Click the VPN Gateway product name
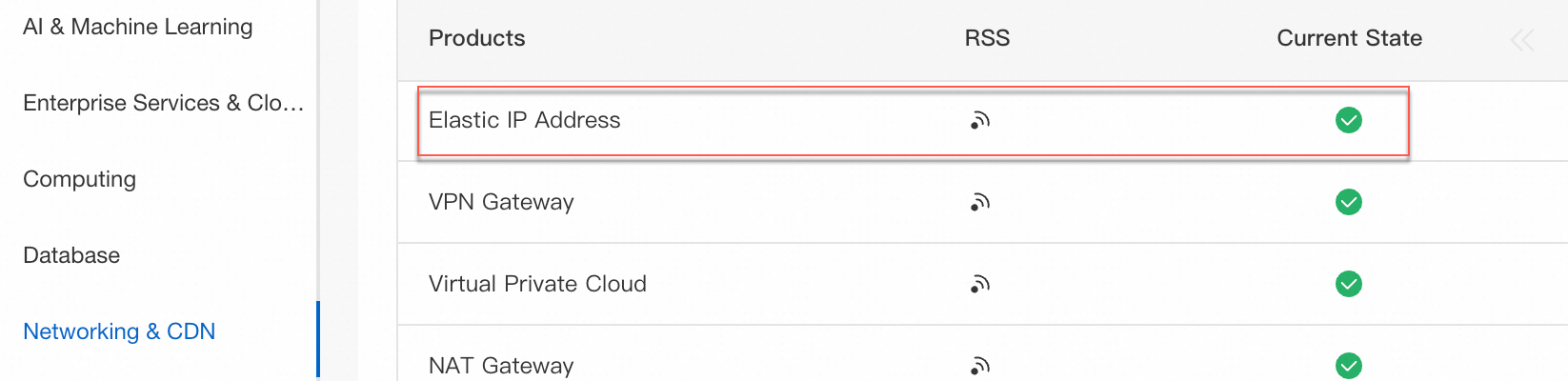Image resolution: width=1568 pixels, height=381 pixels. pyautogui.click(x=501, y=202)
